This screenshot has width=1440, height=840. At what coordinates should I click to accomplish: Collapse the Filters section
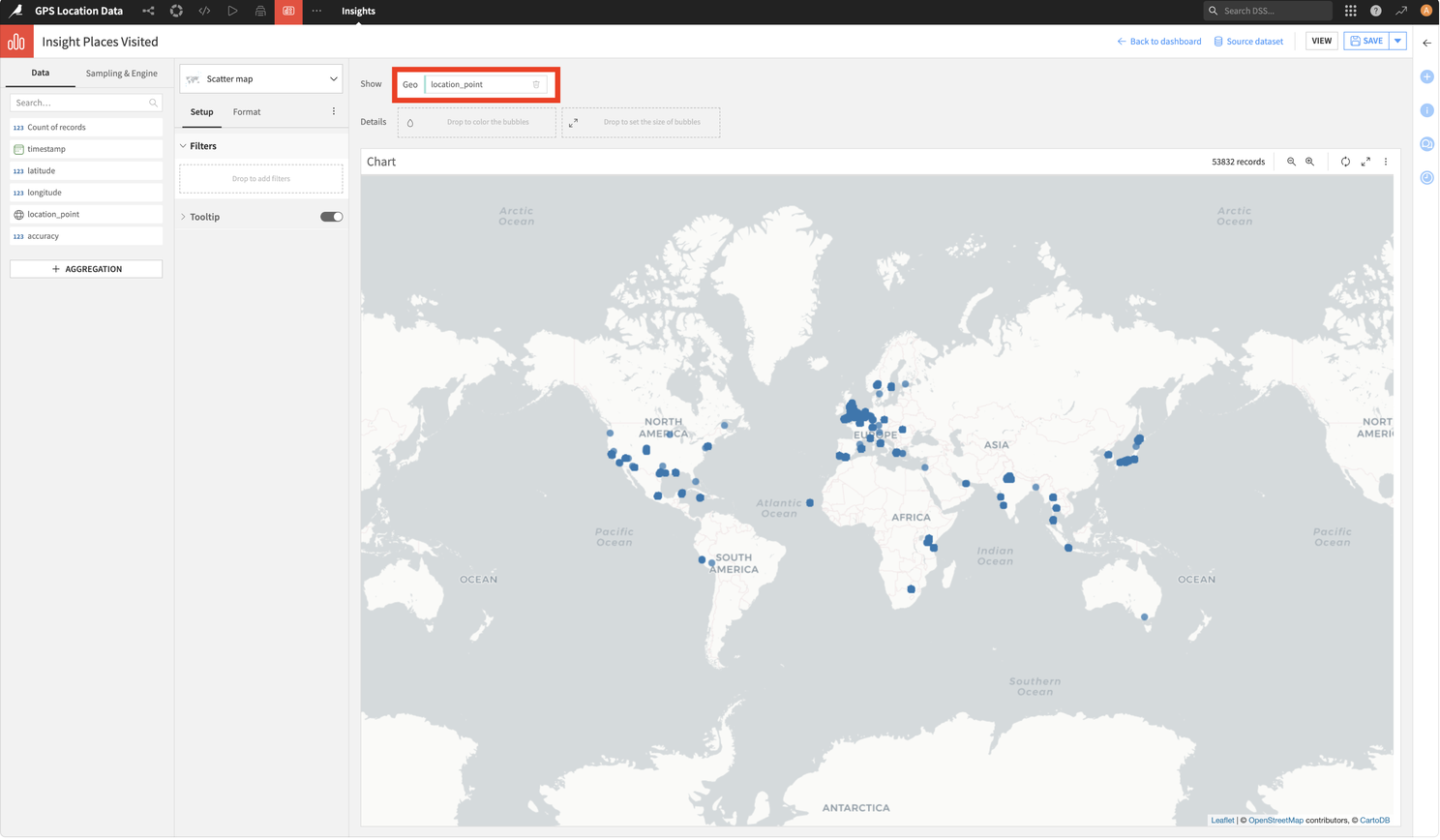click(183, 146)
